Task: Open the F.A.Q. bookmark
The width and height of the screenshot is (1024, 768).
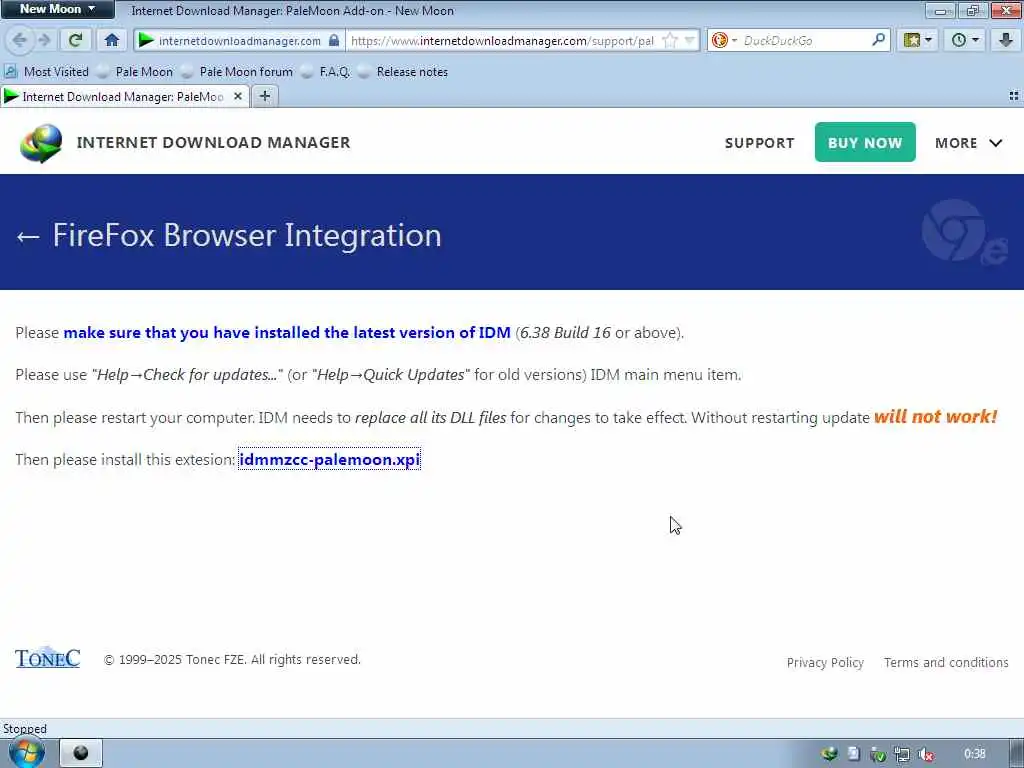Action: point(326,72)
